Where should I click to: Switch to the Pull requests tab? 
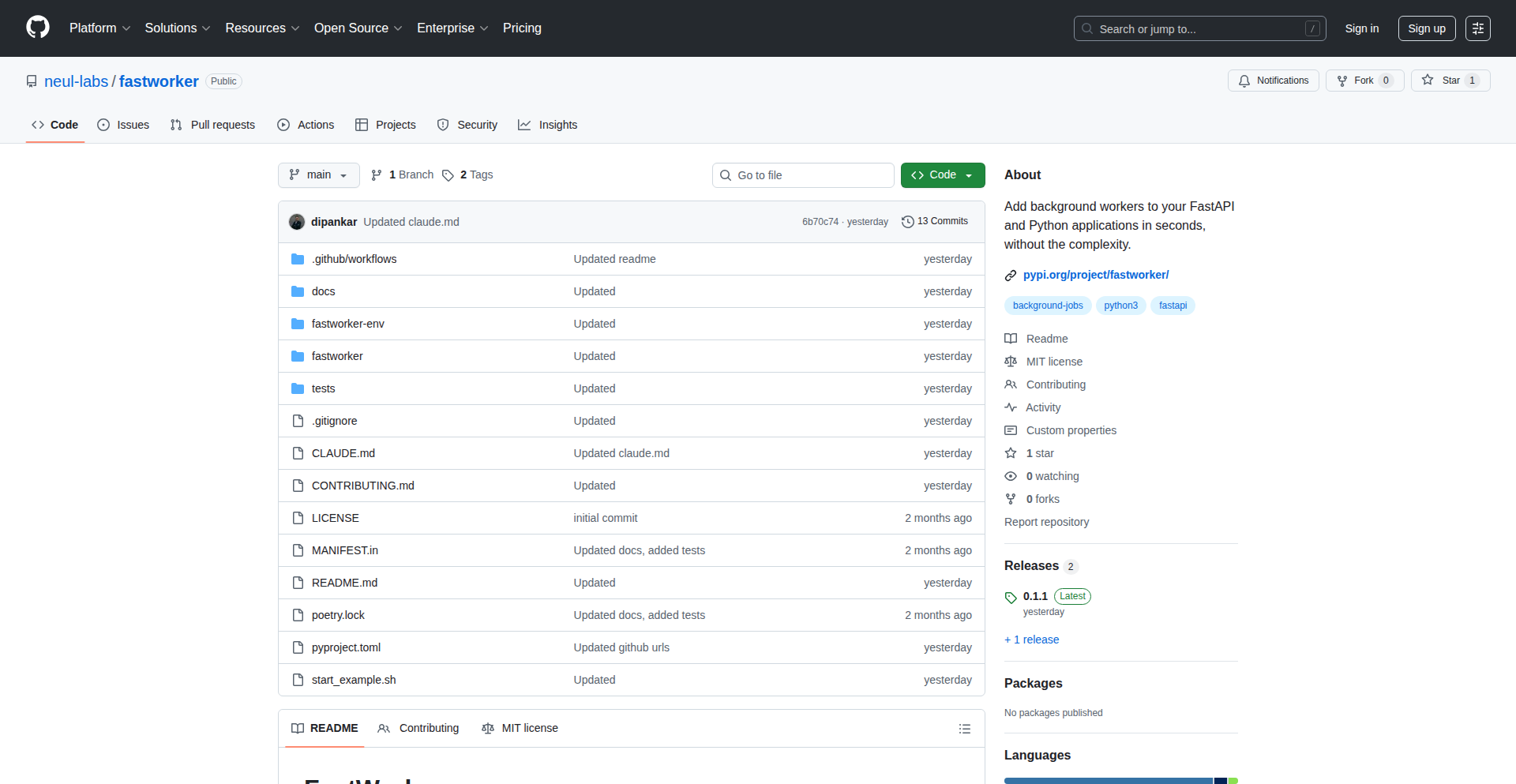point(212,125)
